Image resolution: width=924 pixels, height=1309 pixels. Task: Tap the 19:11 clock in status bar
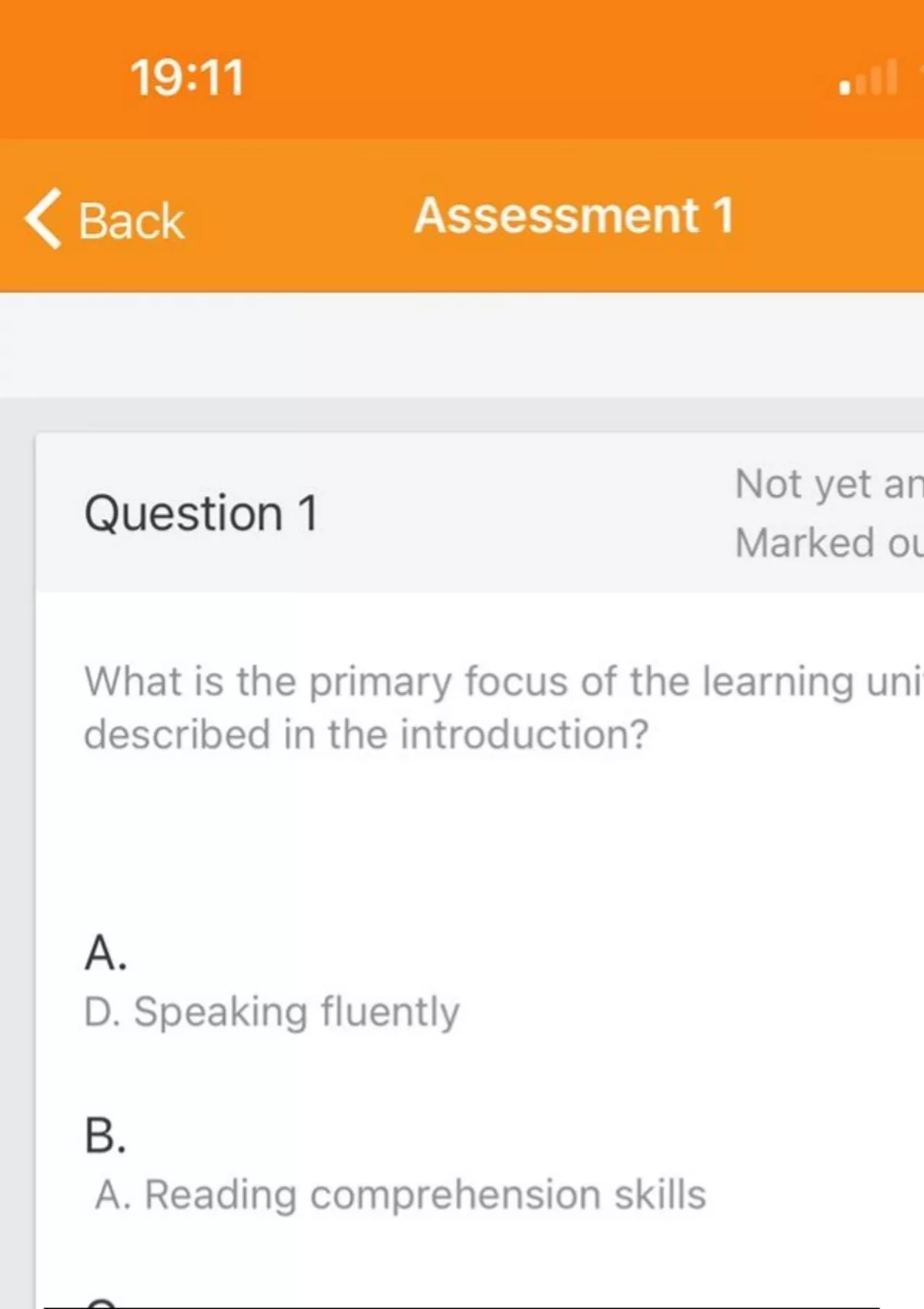pyautogui.click(x=187, y=78)
